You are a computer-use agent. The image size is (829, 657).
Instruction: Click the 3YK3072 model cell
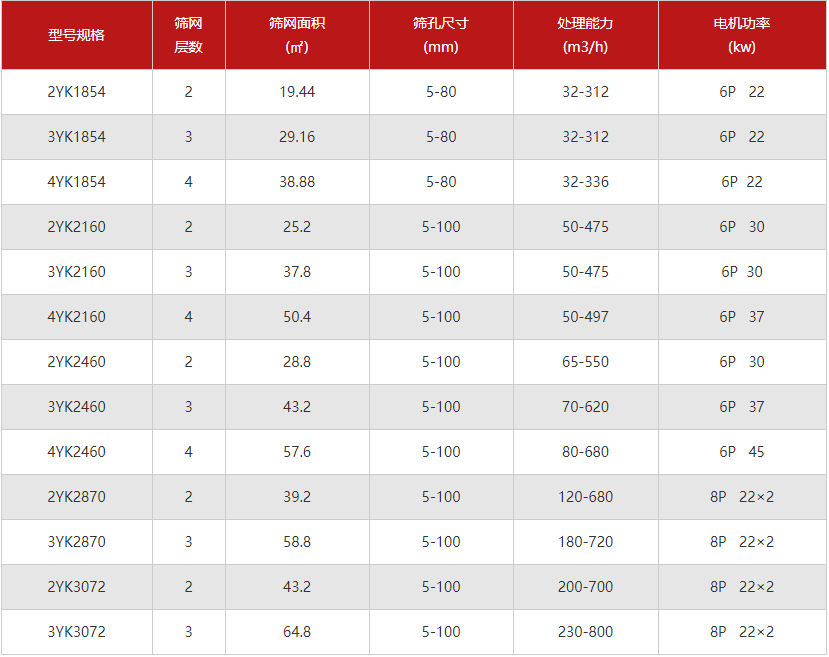pos(77,632)
